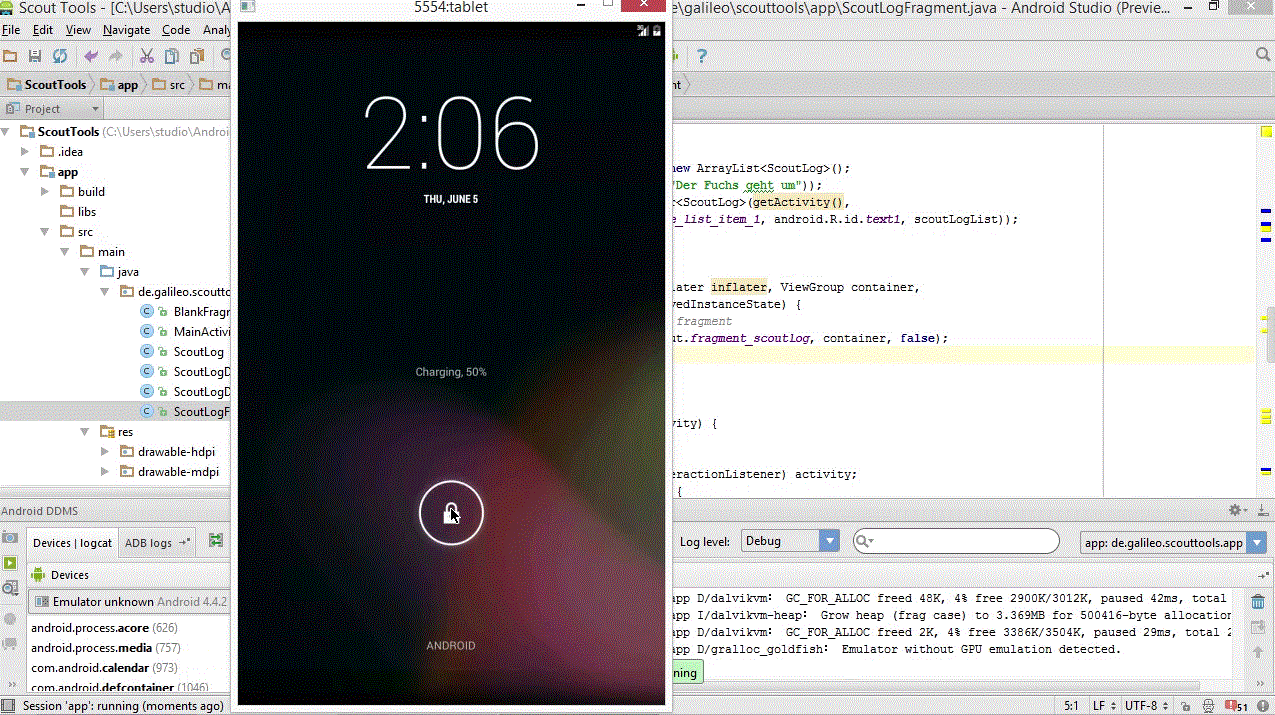Image resolution: width=1275 pixels, height=715 pixels.
Task: Click the Devices header with Android icon
Action: pyautogui.click(x=60, y=575)
